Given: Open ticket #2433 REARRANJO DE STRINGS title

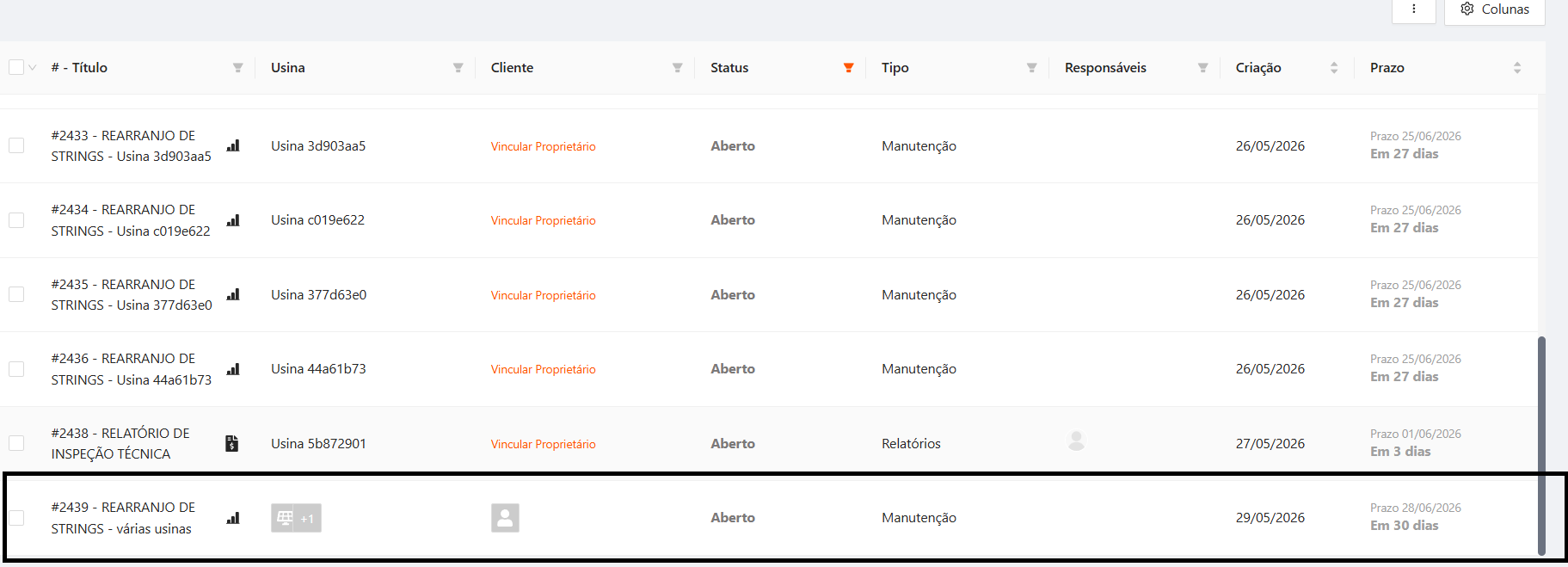Looking at the screenshot, I should (131, 146).
